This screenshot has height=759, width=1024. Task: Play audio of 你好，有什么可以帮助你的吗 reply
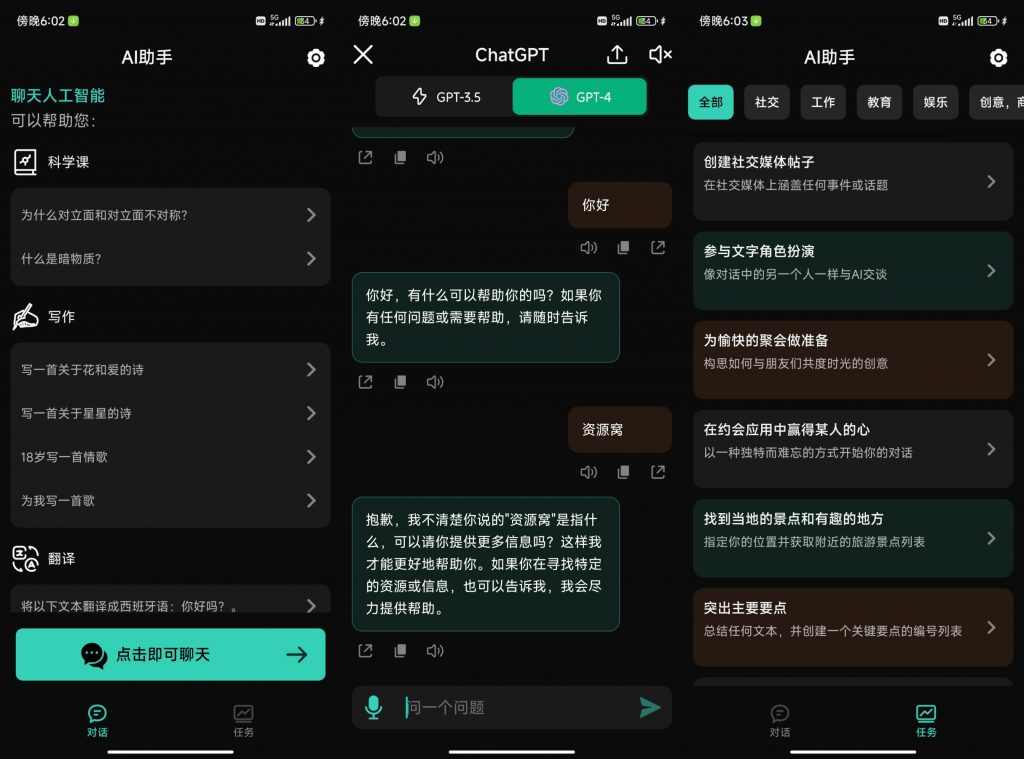pos(435,382)
